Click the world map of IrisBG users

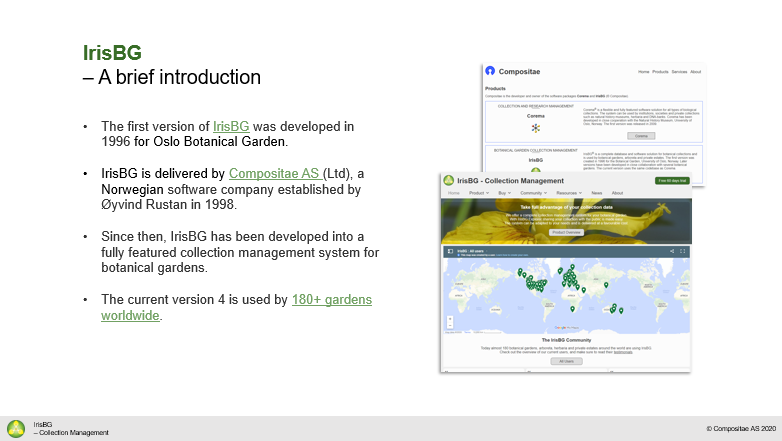(x=566, y=295)
